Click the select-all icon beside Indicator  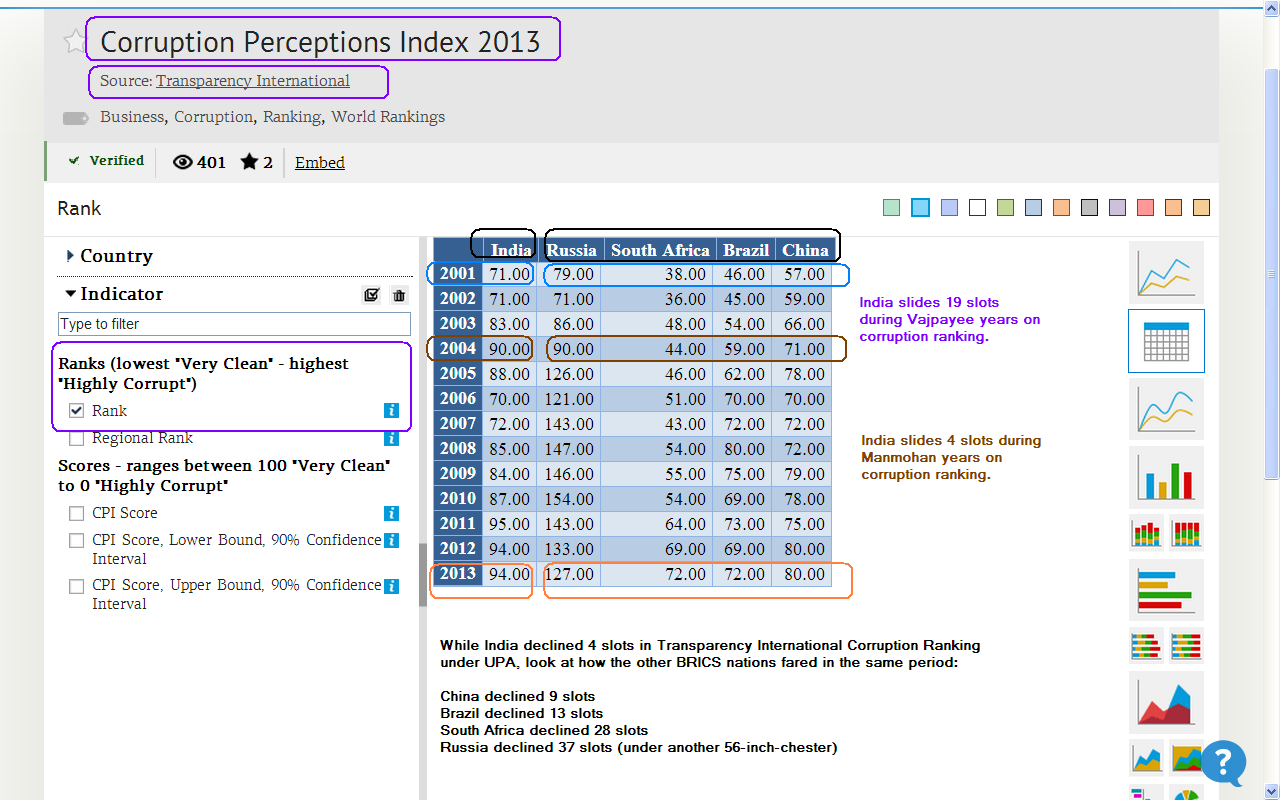pyautogui.click(x=372, y=295)
